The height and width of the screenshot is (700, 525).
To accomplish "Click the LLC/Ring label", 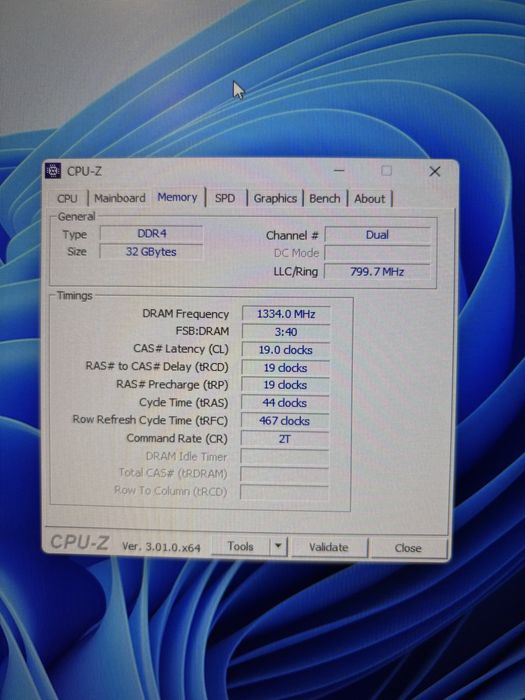I will [296, 271].
